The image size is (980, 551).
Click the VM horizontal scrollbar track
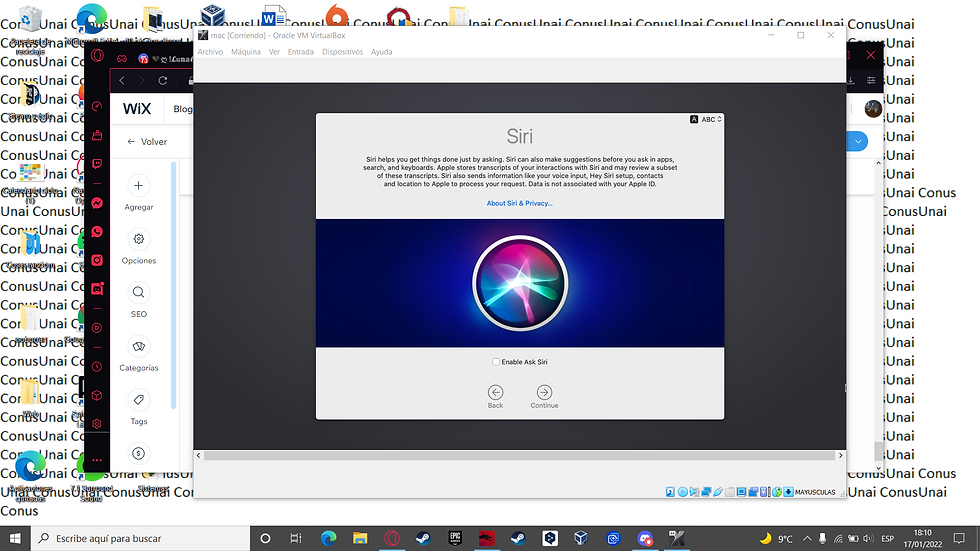click(519, 455)
